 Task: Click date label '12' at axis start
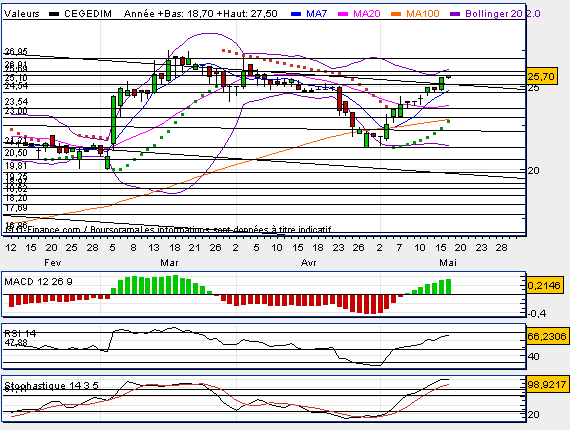tap(11, 248)
